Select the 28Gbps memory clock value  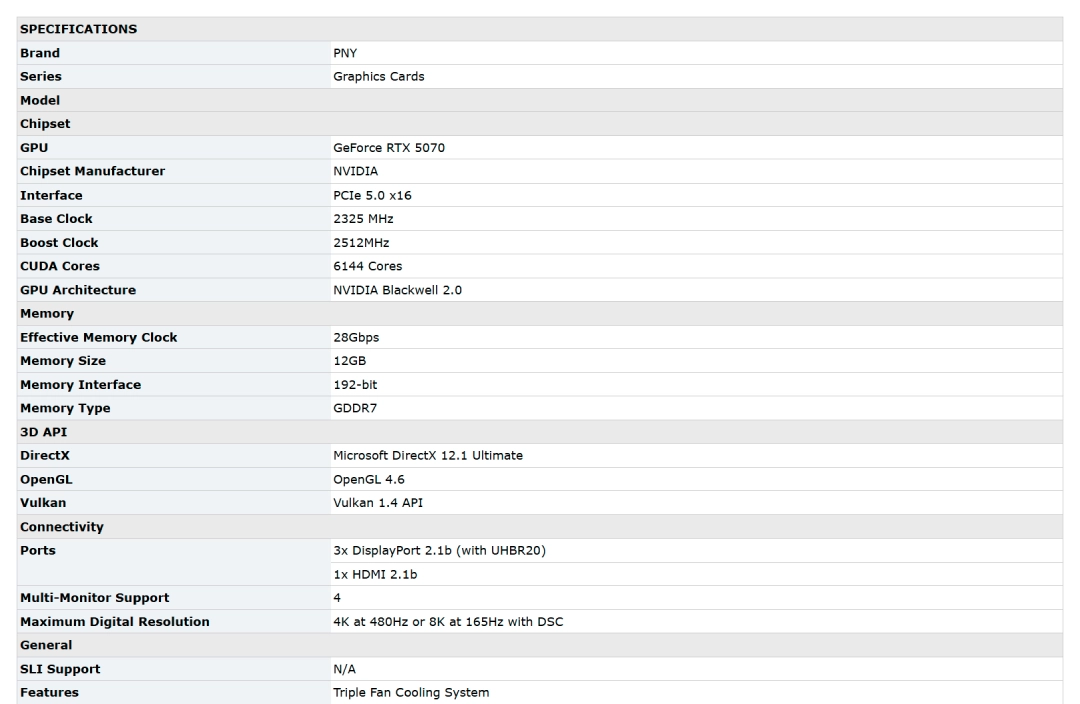click(357, 338)
